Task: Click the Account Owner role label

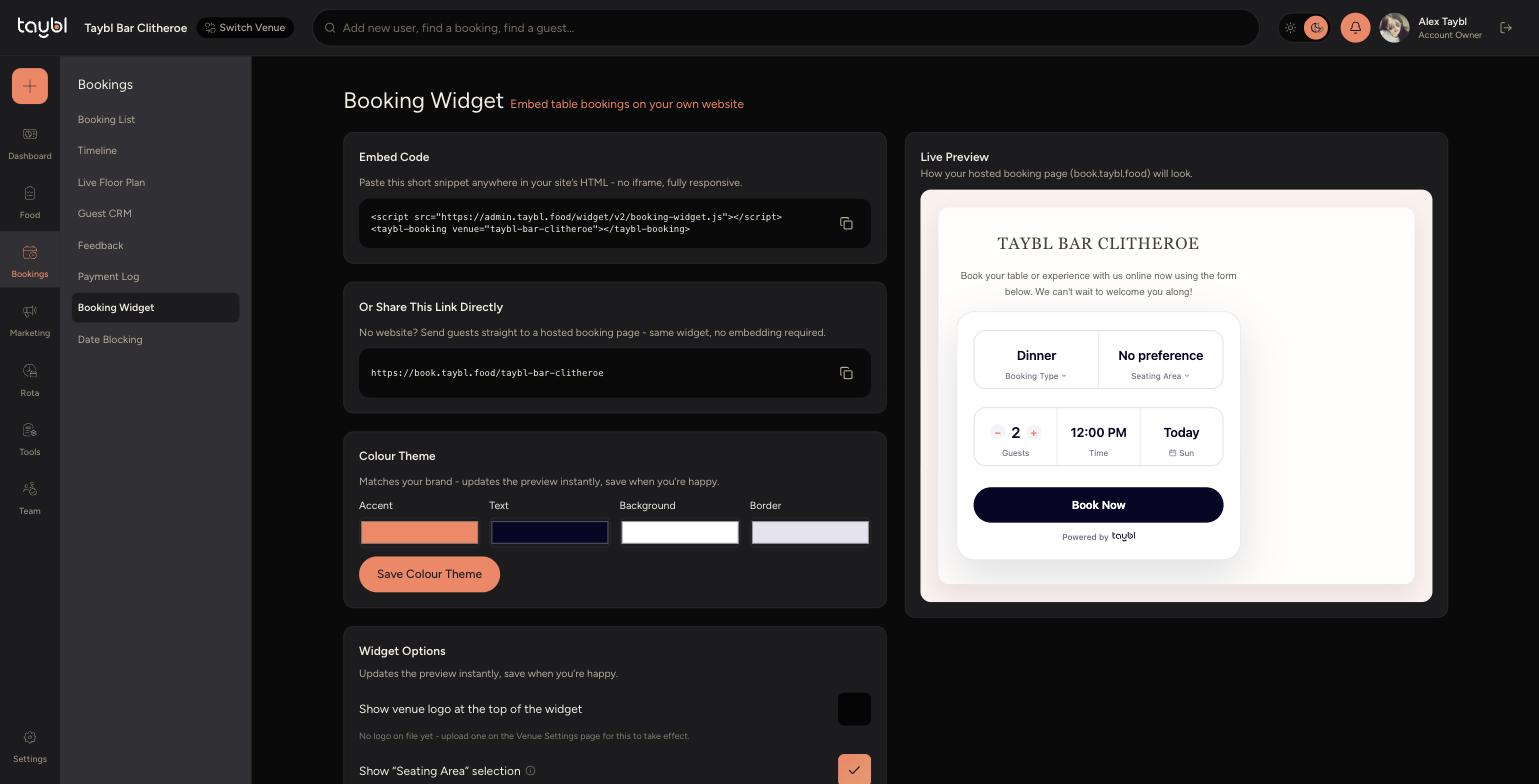Action: point(1450,36)
